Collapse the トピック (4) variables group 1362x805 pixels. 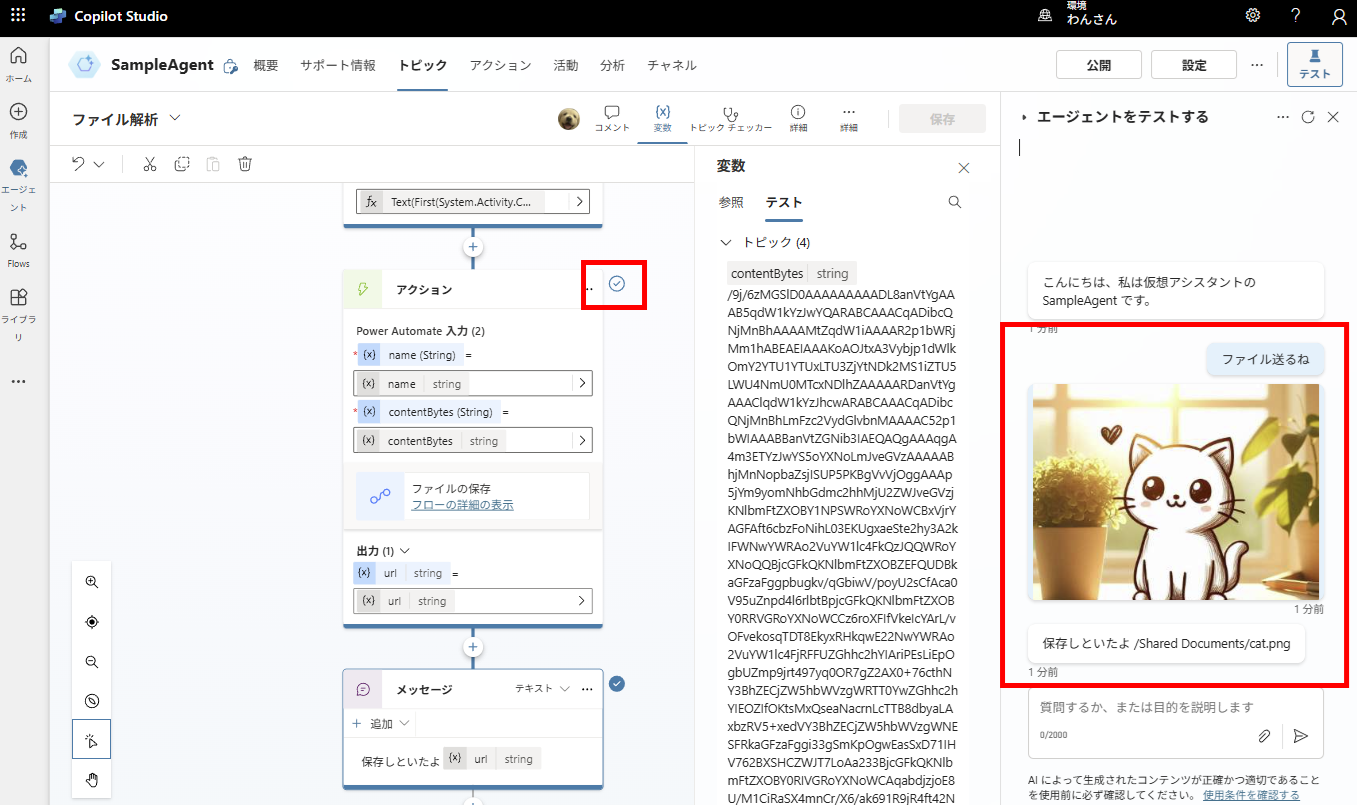pyautogui.click(x=725, y=241)
